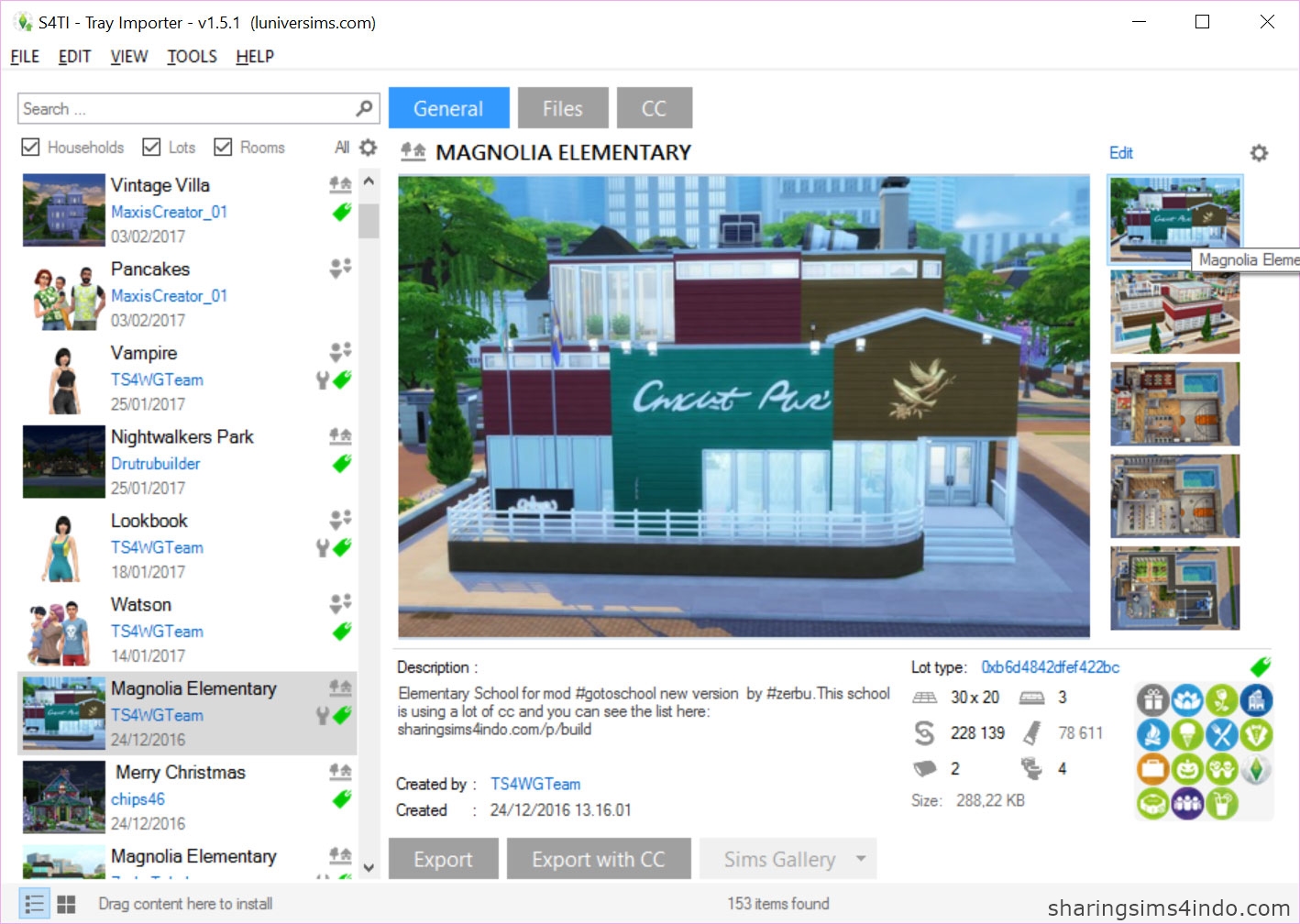Click the plumbob base game icon

(x=1256, y=768)
